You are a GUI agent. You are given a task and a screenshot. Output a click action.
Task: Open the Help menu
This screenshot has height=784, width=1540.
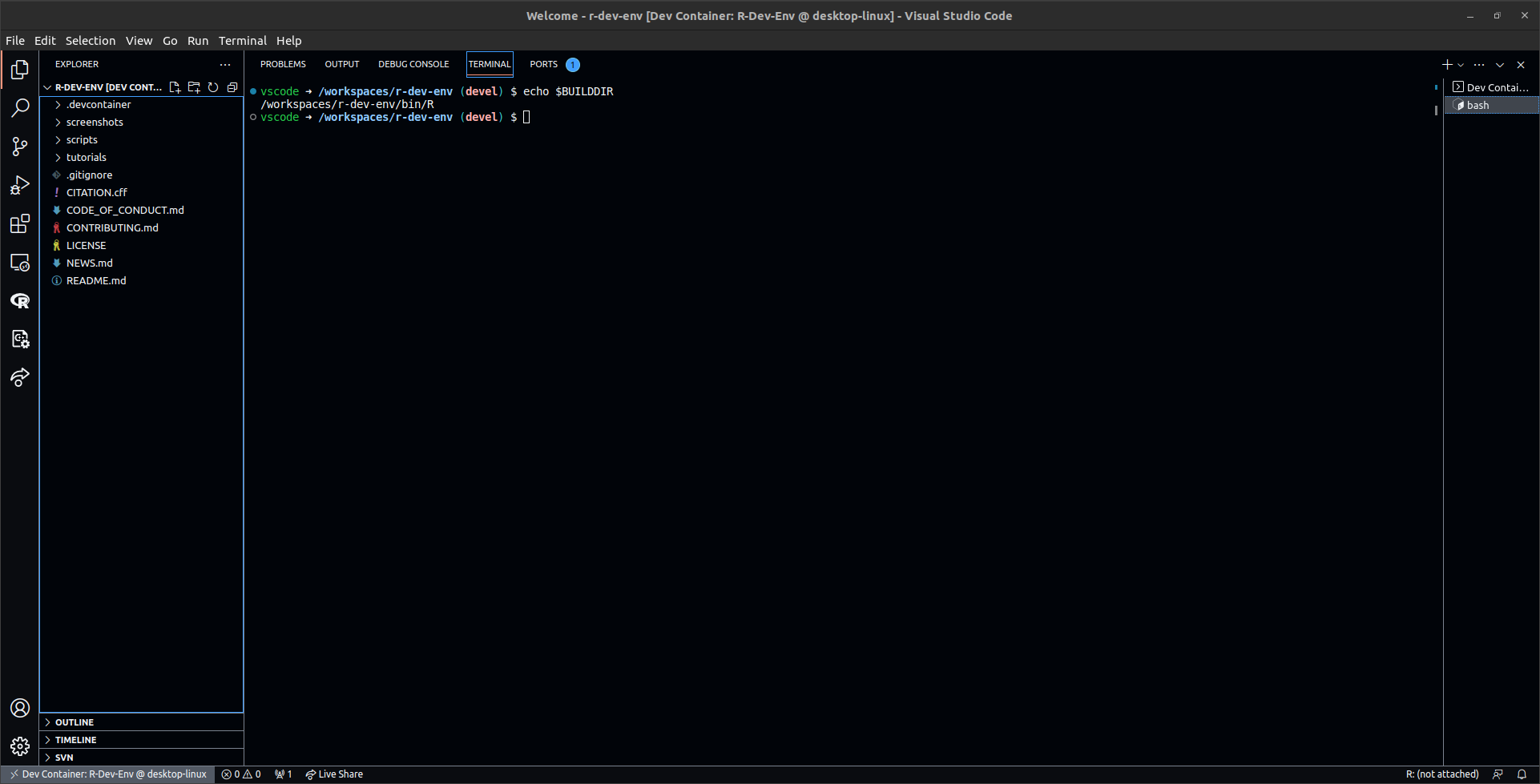(x=289, y=41)
